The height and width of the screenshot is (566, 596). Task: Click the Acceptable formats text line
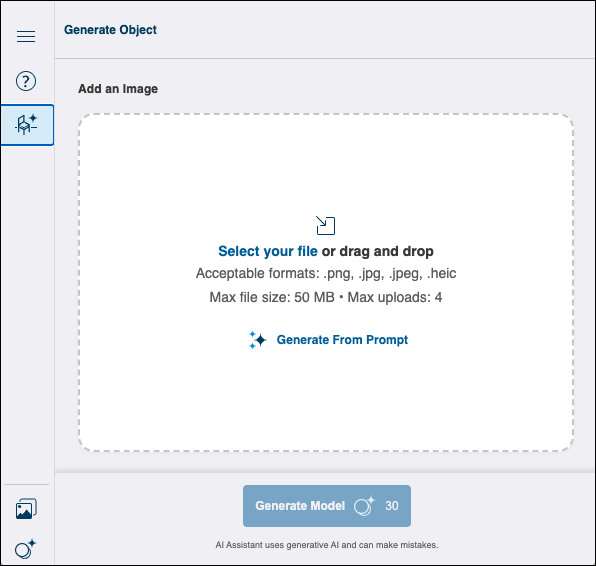tap(326, 273)
